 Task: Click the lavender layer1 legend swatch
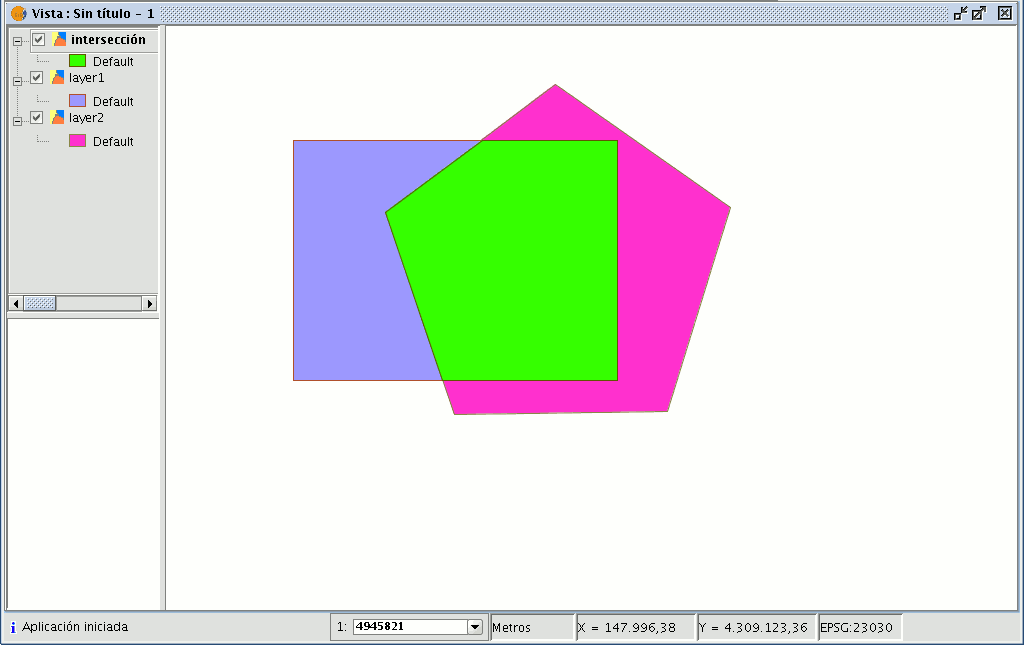click(78, 101)
